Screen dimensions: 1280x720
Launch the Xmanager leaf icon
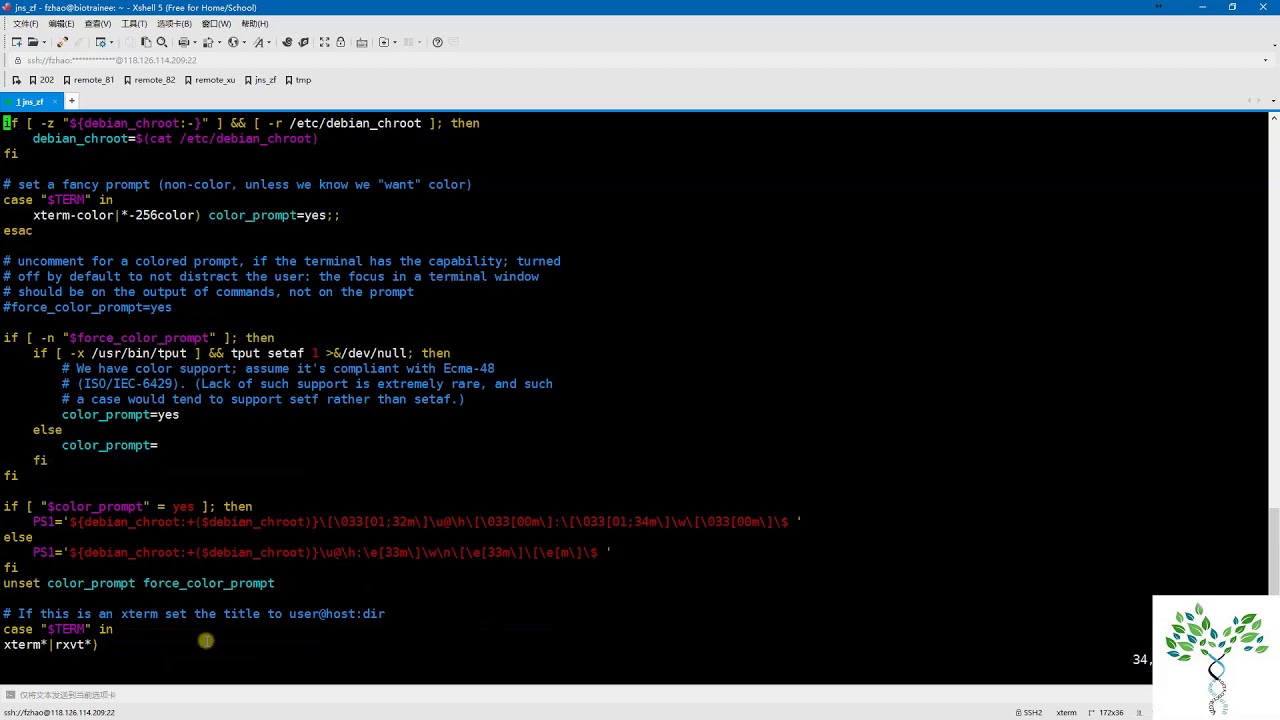click(303, 42)
